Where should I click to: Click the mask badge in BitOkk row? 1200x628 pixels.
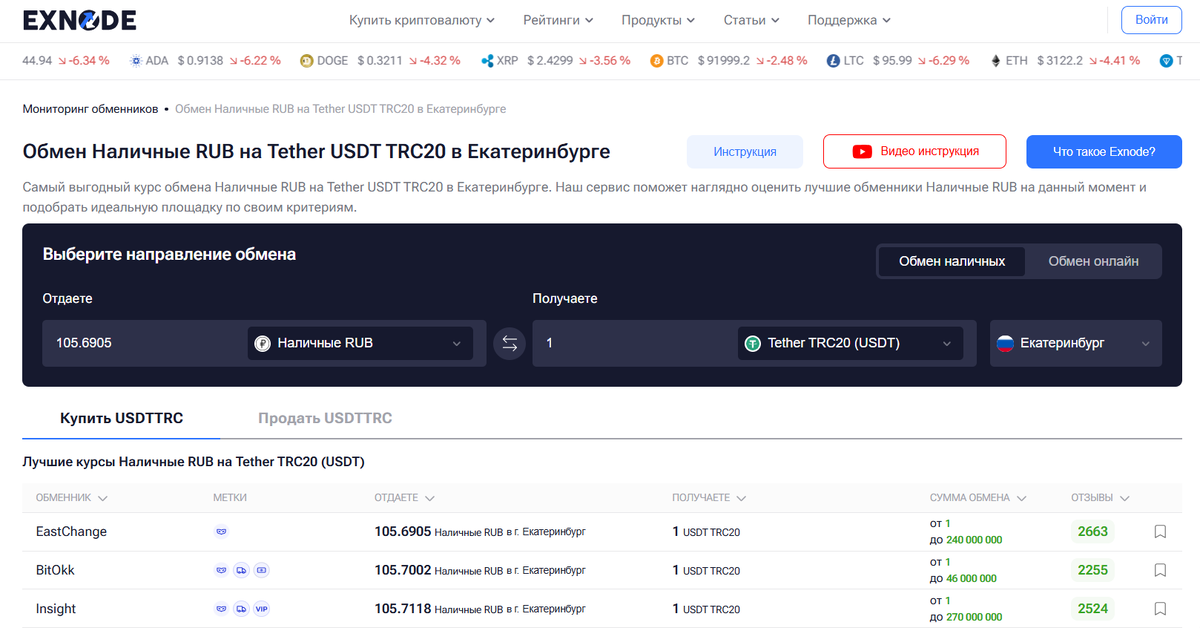222,570
